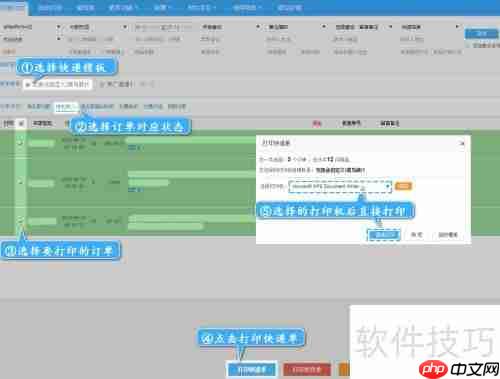Image resolution: width=500 pixels, height=379 pixels.
Task: Click the blue link in the first order row
Action: 135,147
